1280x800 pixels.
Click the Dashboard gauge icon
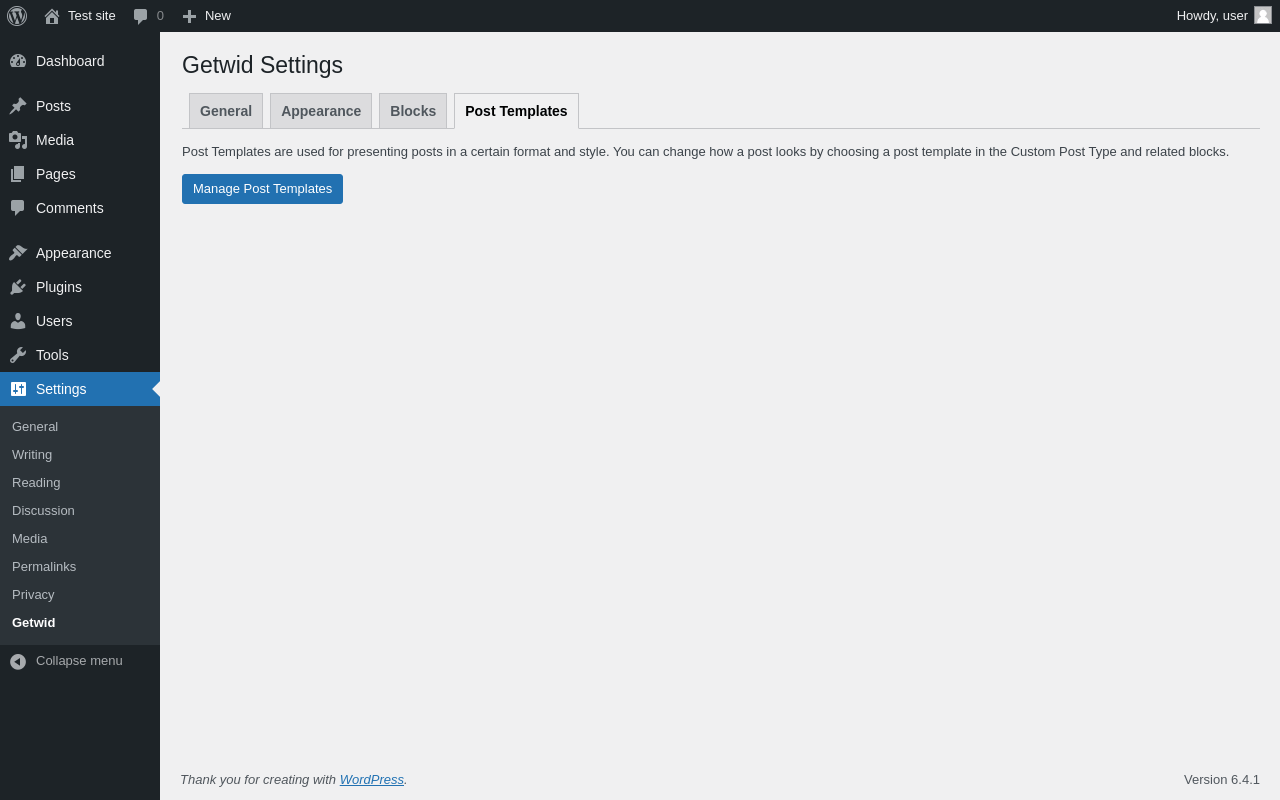pos(18,61)
